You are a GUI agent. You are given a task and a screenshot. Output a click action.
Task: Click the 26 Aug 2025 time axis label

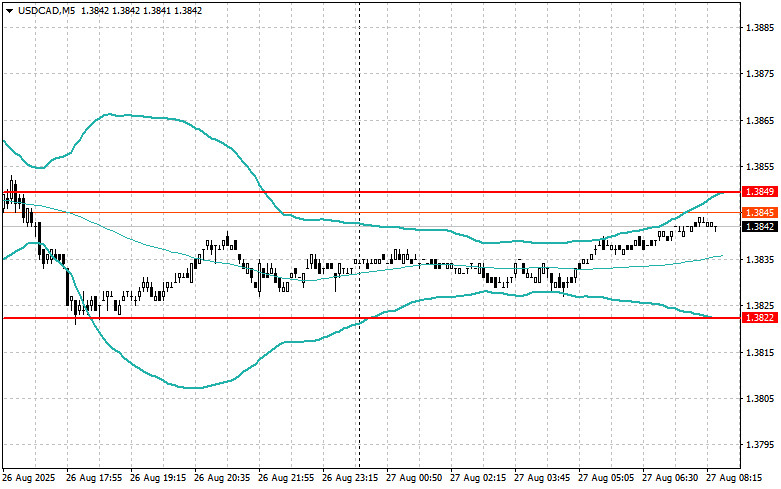pos(29,478)
